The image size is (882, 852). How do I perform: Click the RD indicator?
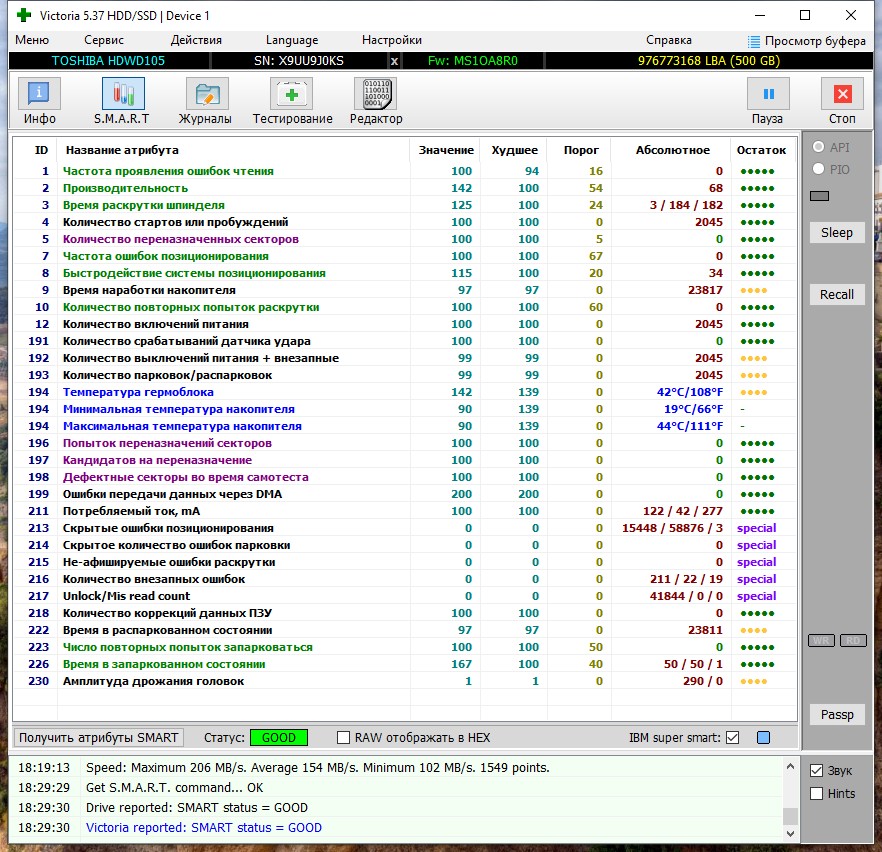pos(853,641)
